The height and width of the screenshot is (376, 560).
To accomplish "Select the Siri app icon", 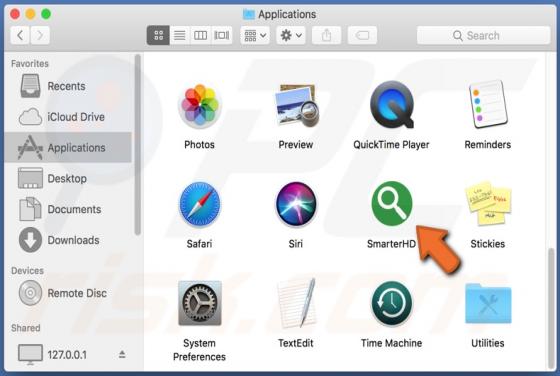I will (x=296, y=204).
